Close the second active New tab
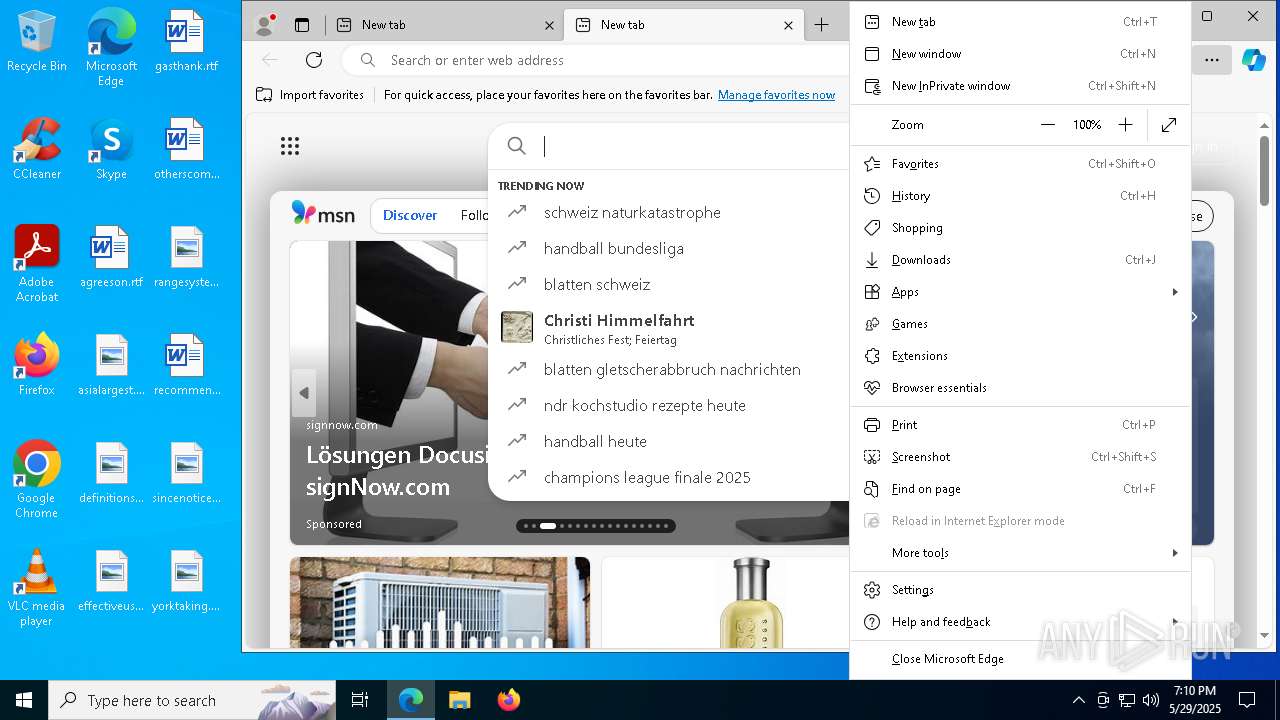Image resolution: width=1280 pixels, height=720 pixels. point(789,25)
